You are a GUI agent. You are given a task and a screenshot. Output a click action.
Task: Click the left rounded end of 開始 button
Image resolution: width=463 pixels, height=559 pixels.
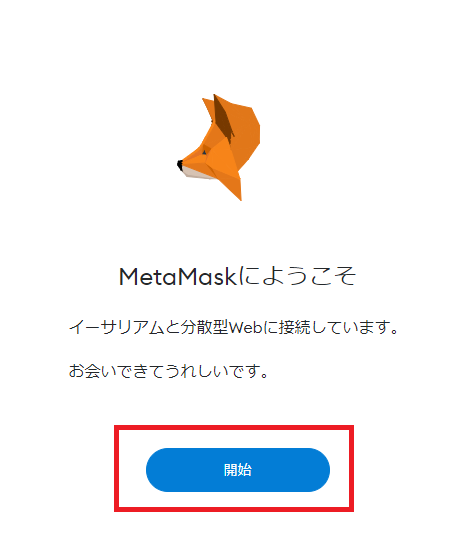pyautogui.click(x=159, y=470)
